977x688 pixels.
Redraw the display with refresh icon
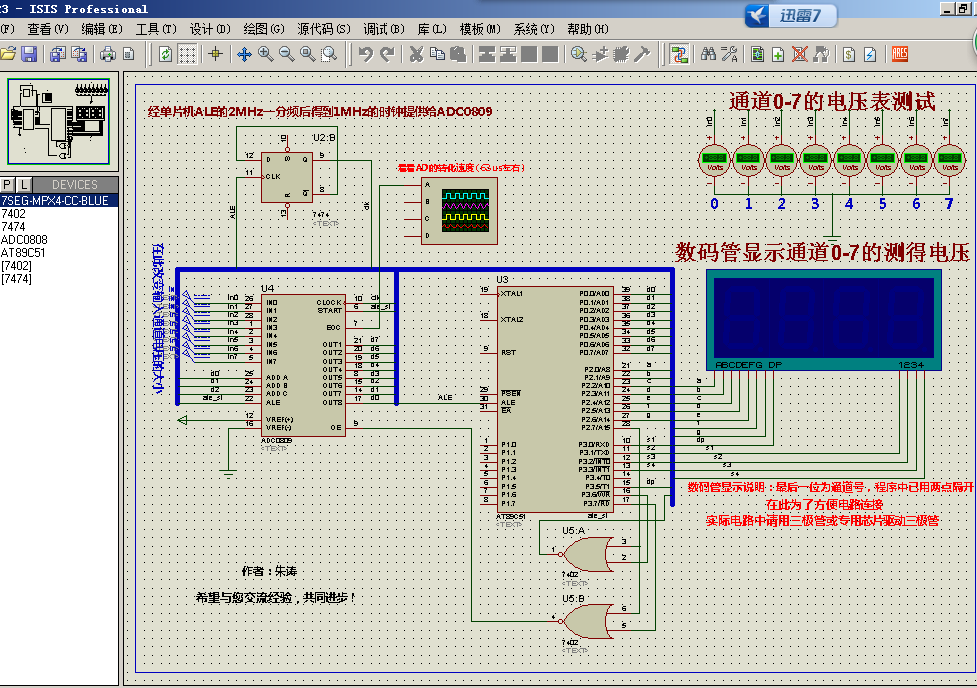tap(165, 54)
